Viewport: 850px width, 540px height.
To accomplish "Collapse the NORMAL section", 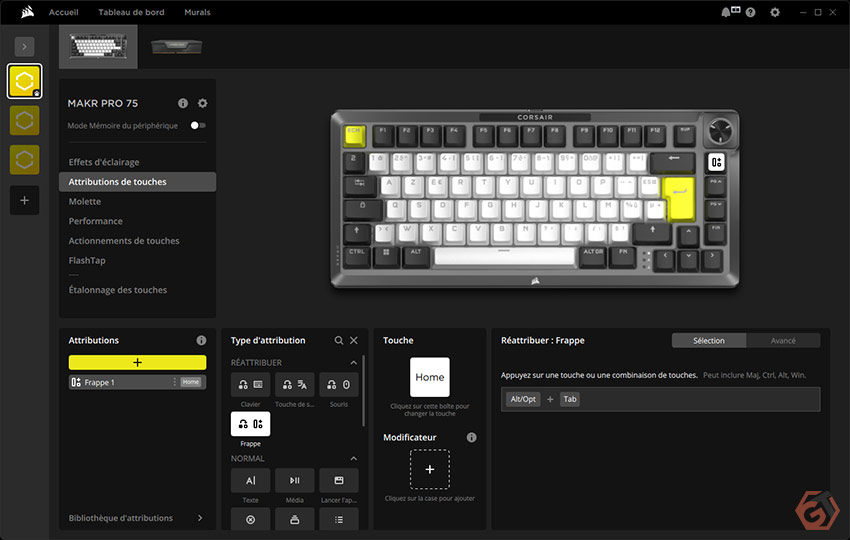I will pos(353,459).
